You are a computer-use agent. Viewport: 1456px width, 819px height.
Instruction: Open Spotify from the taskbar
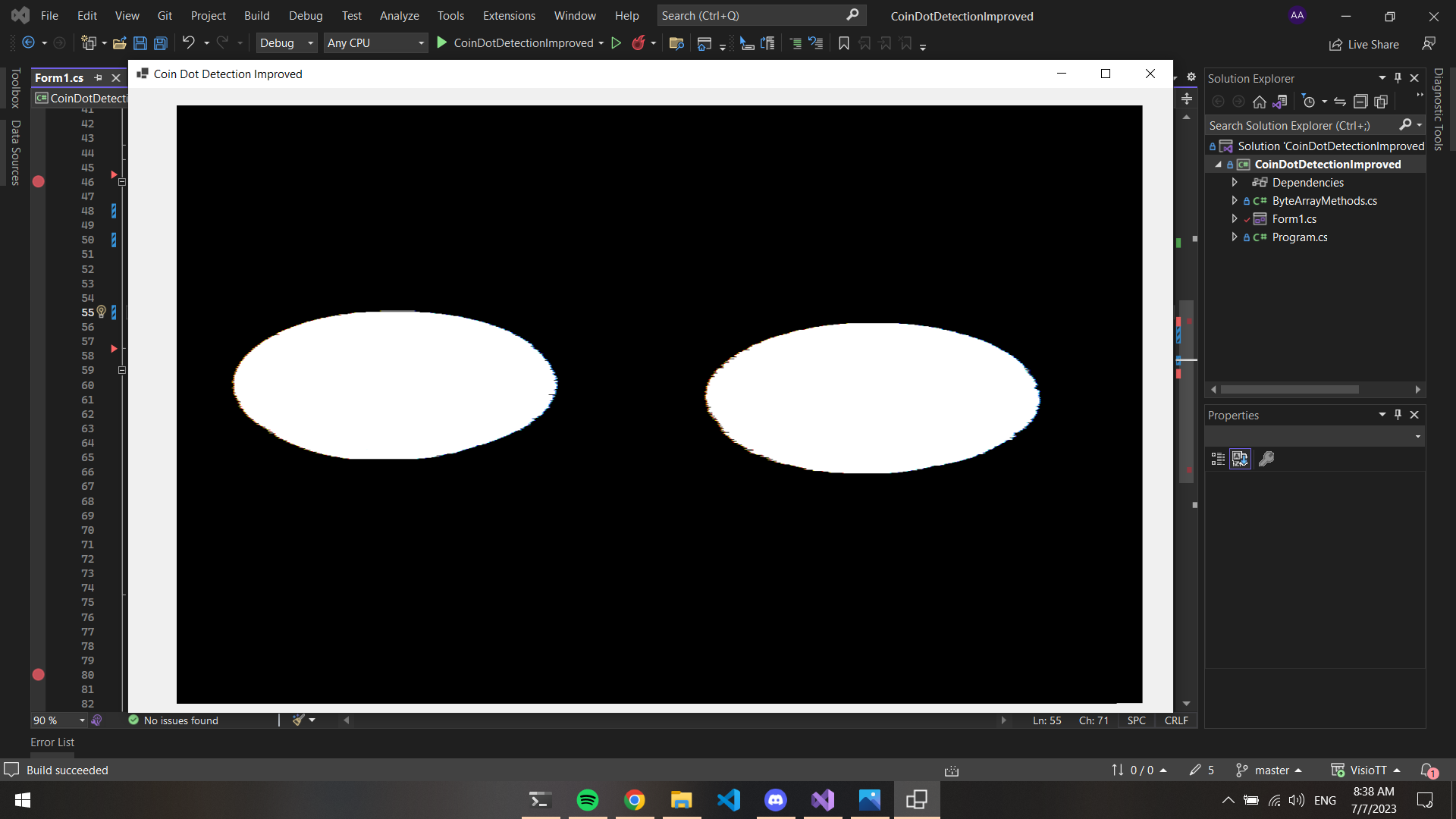[x=588, y=800]
